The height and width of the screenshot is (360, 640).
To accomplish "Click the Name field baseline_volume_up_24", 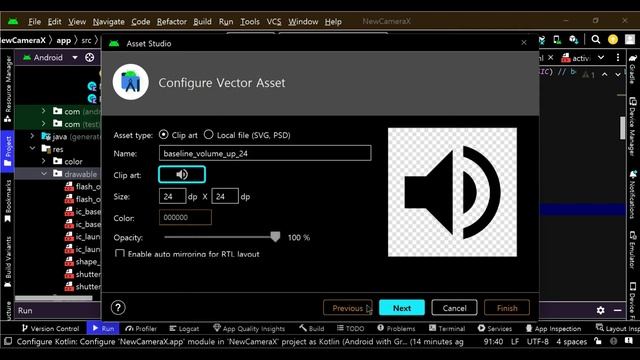I will pyautogui.click(x=265, y=153).
